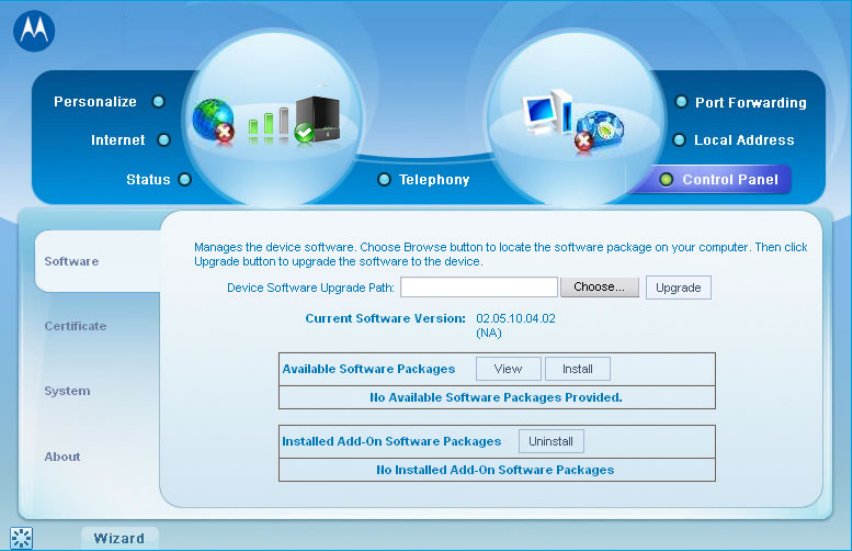Click the Motorola logo icon
The image size is (852, 551).
[x=34, y=31]
